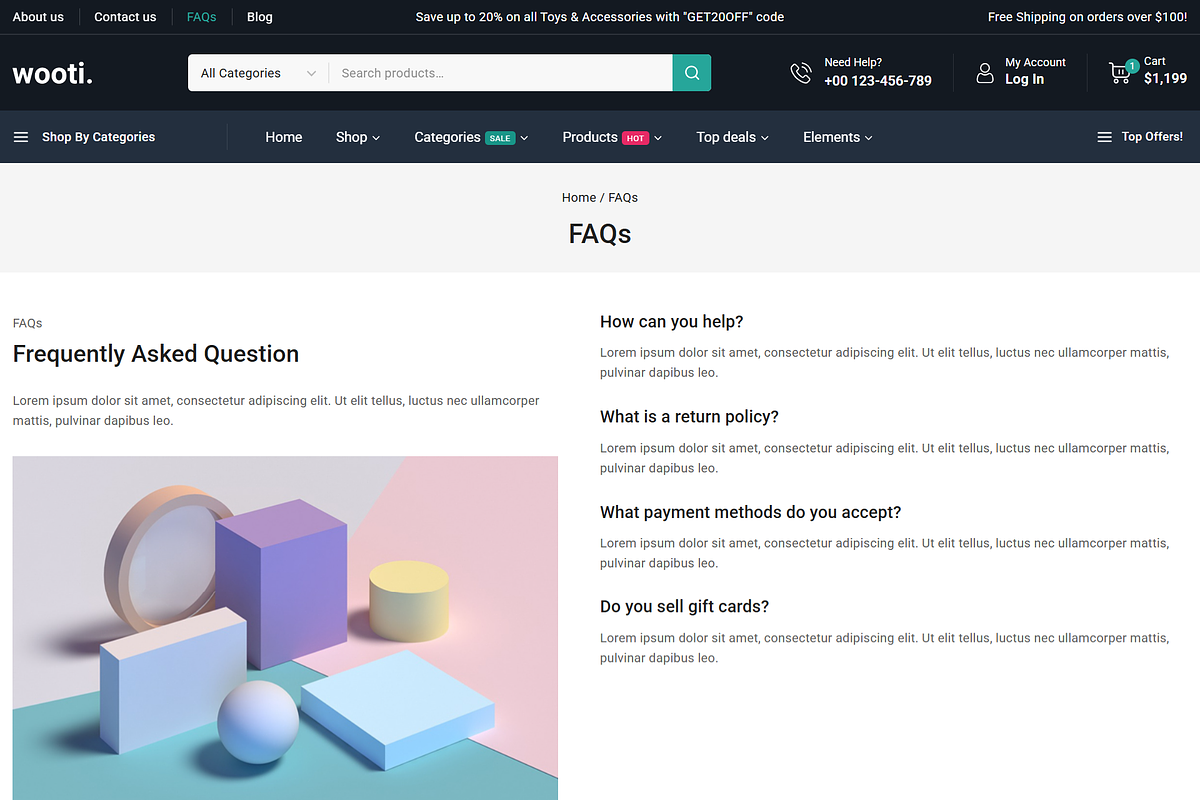Expand the Elements menu dropdown
The width and height of the screenshot is (1200, 800).
click(838, 137)
